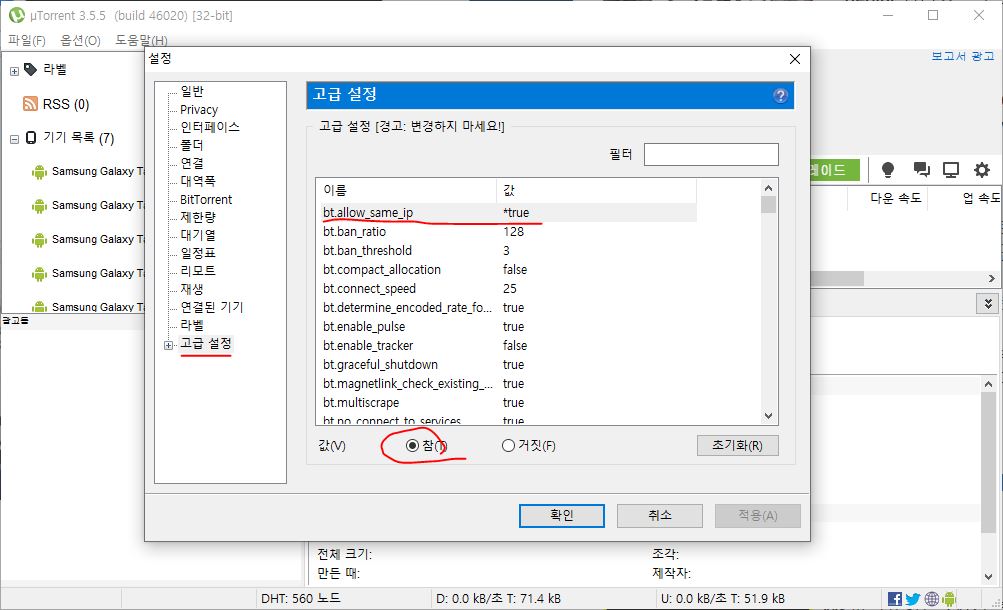Select the bt.ban_threshold row
The image size is (1003, 610).
[x=507, y=251]
